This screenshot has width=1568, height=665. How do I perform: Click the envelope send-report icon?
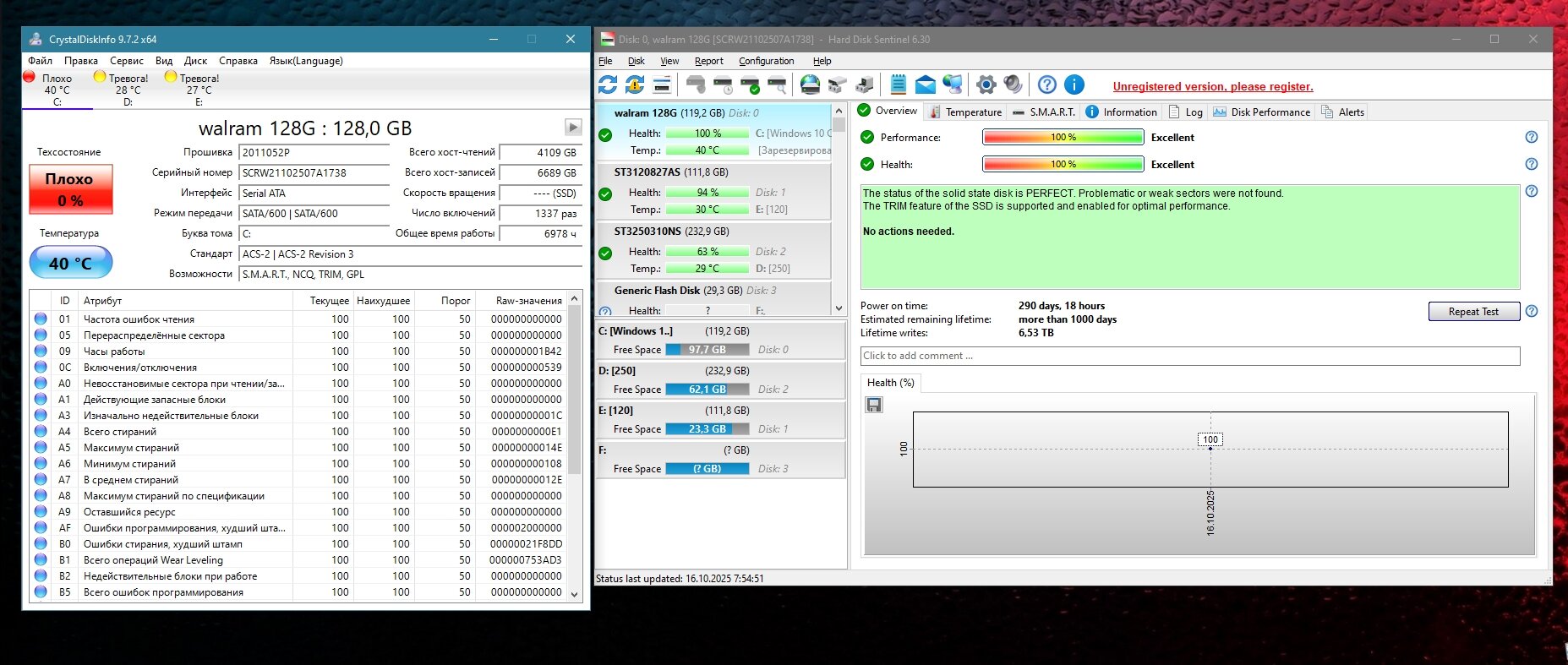pos(925,84)
